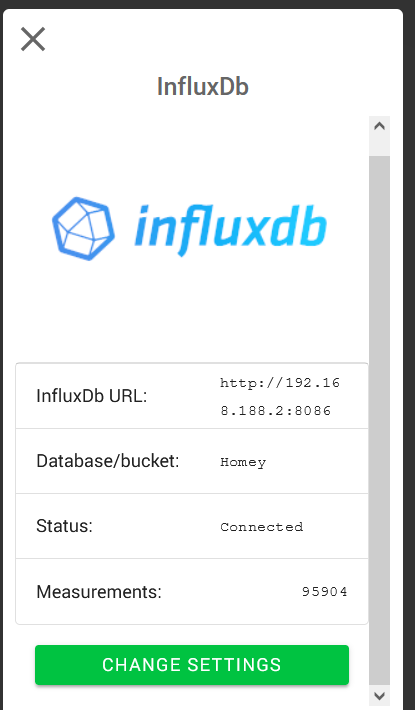
Task: Click the http://192.168.188.2:8086 URL value
Action: pos(280,397)
